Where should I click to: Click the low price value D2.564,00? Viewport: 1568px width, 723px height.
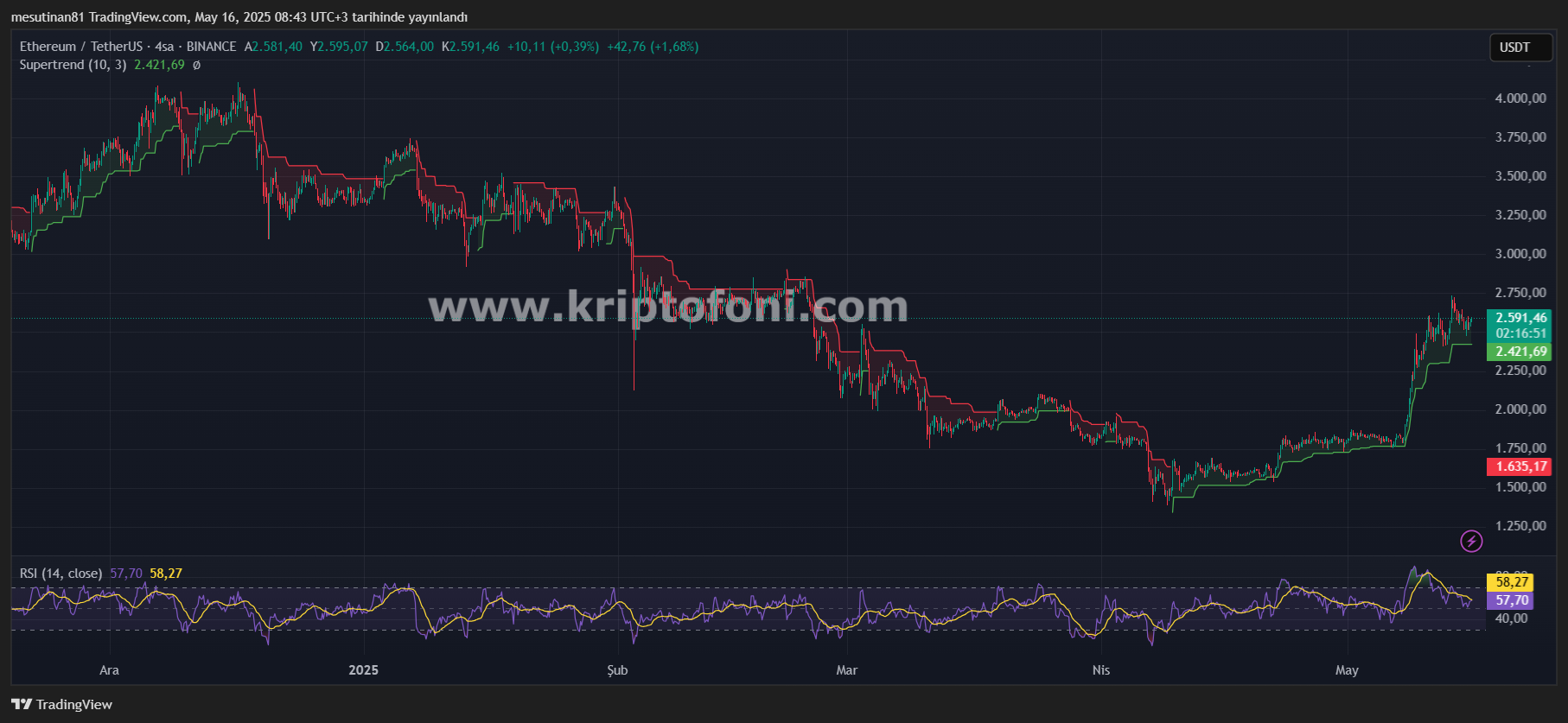(x=405, y=47)
